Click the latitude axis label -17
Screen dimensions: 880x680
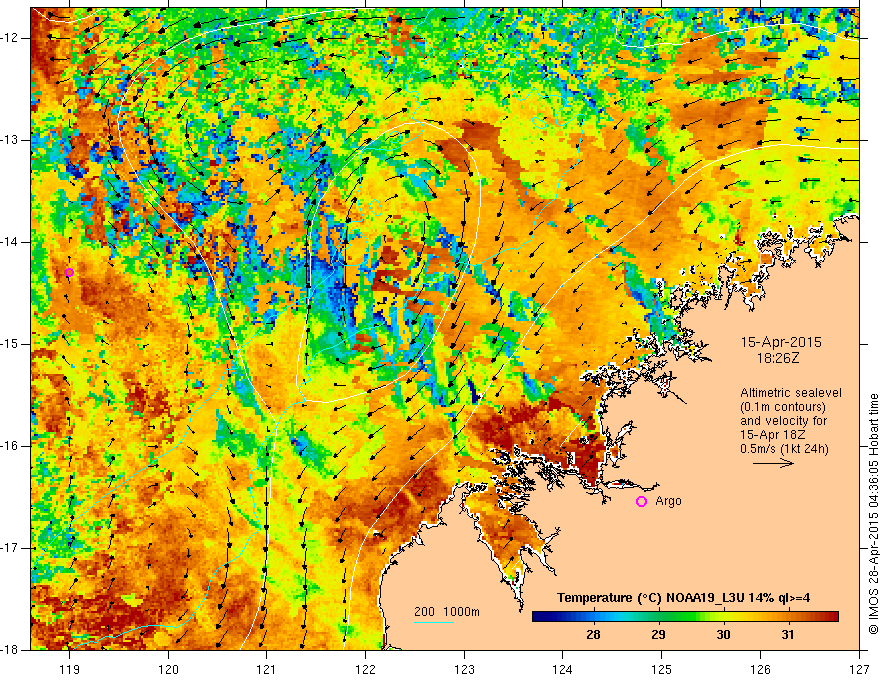(11, 548)
